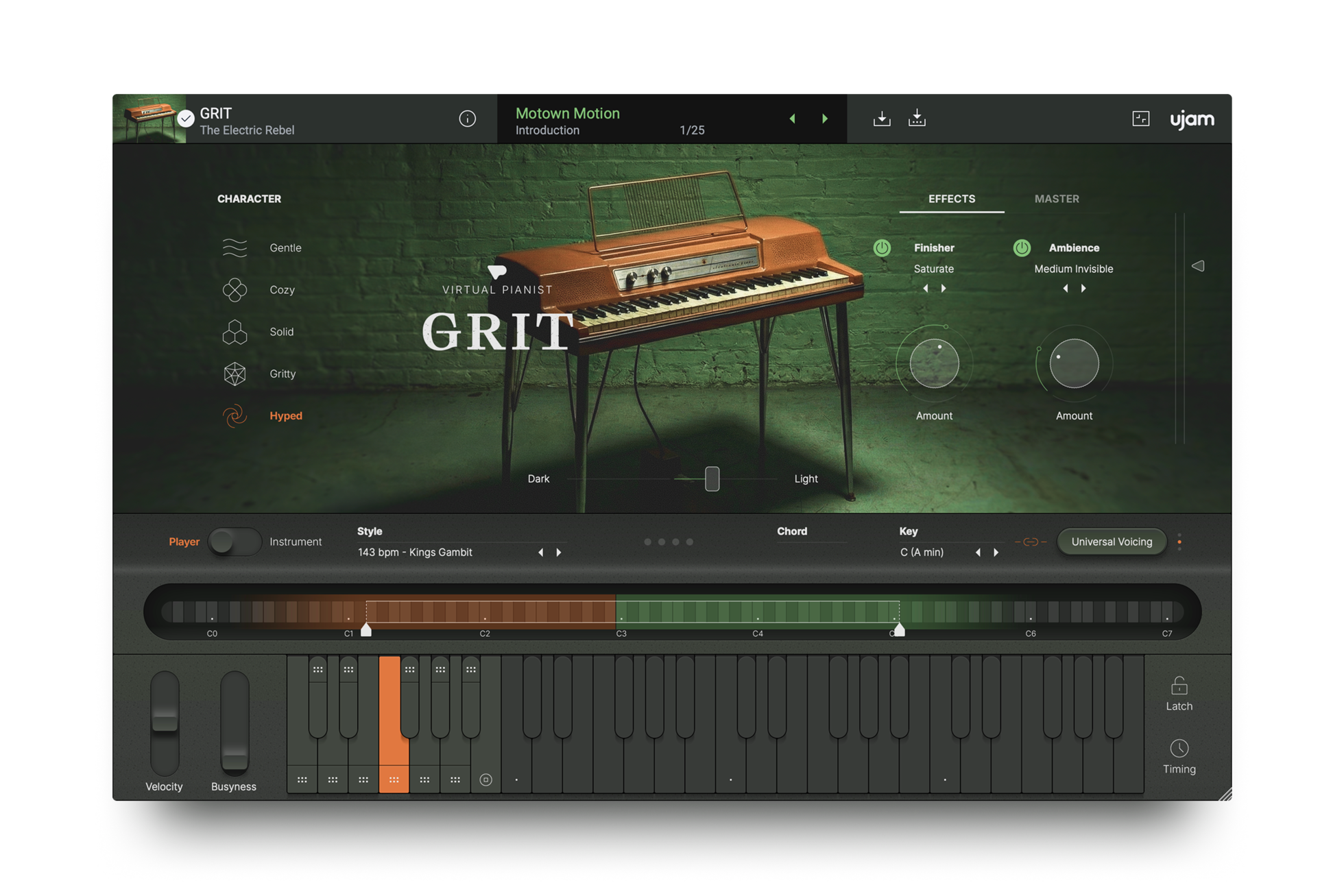Click the Universal Voicing button
This screenshot has width=1344, height=896.
(x=1111, y=542)
